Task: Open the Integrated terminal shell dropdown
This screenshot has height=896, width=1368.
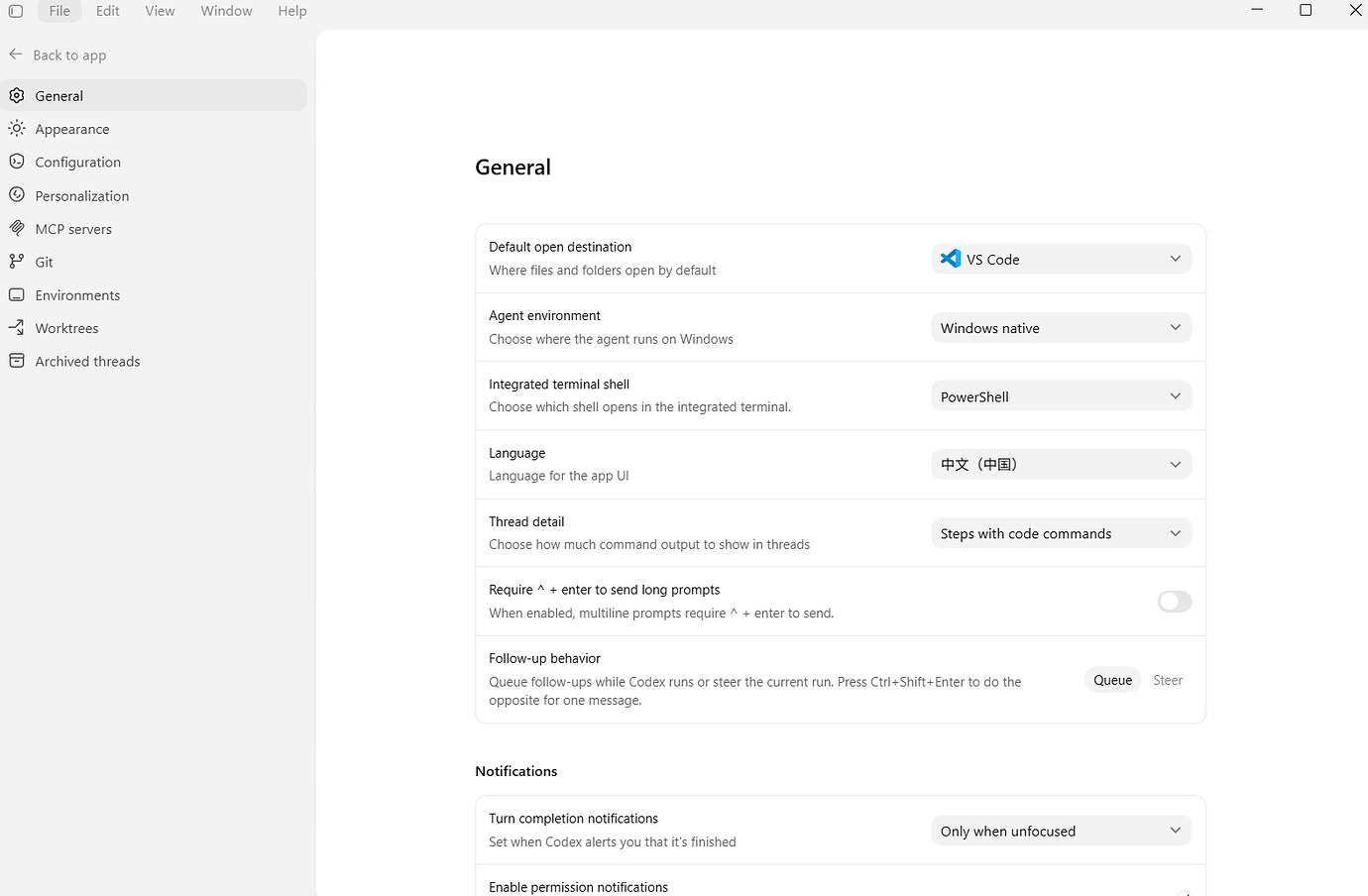Action: tap(1061, 396)
